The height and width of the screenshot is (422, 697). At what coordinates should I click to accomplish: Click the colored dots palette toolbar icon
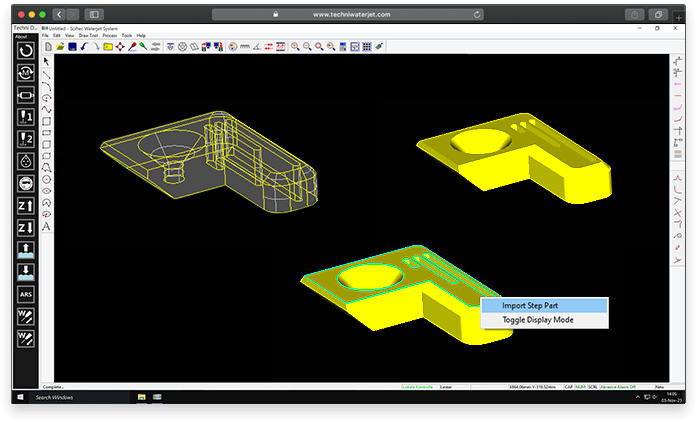pos(233,47)
